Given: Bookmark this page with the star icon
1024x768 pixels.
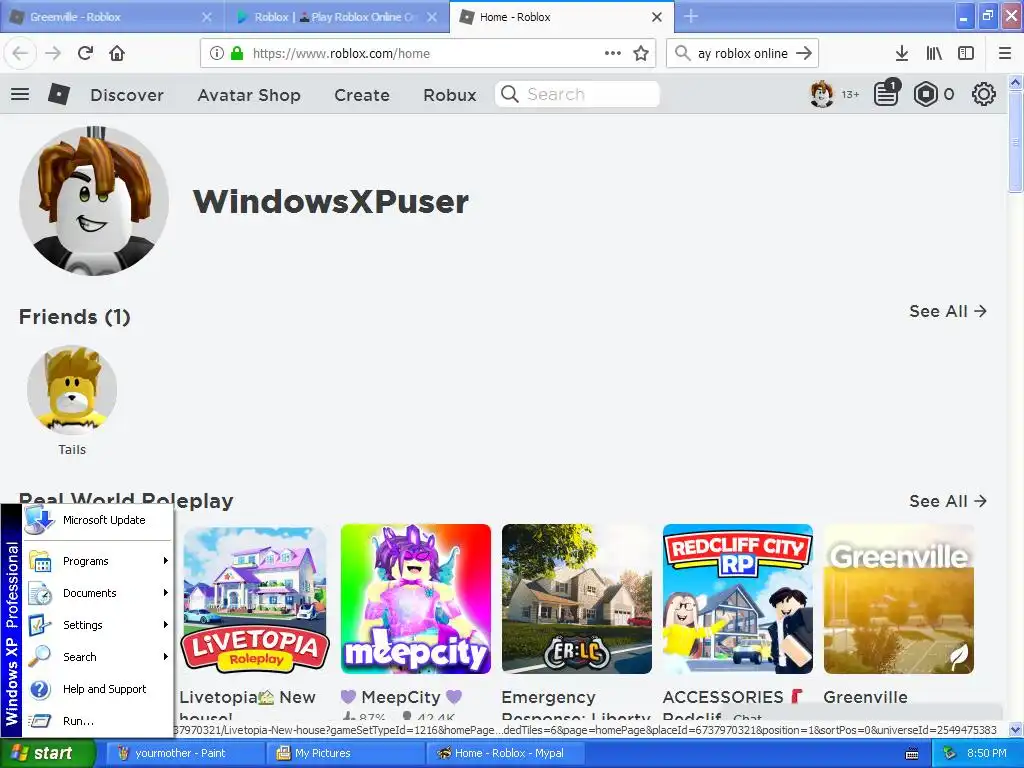Looking at the screenshot, I should (641, 53).
